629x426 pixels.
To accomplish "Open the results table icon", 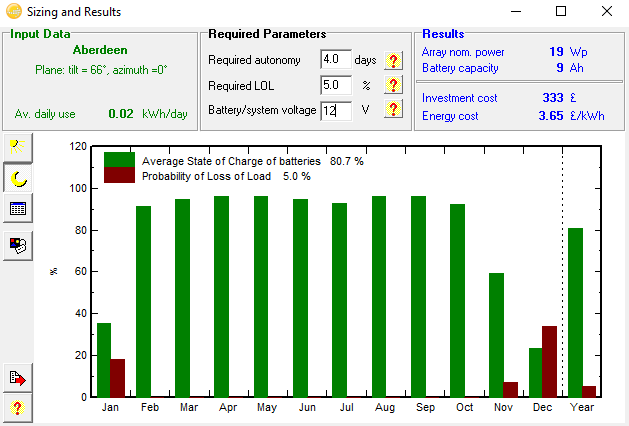I will [18, 209].
